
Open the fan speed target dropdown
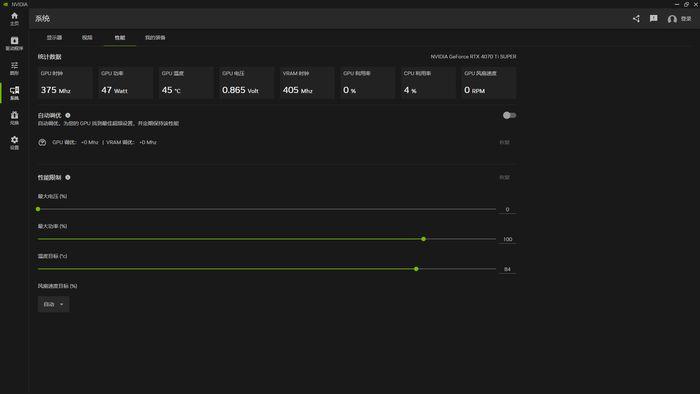pyautogui.click(x=53, y=304)
